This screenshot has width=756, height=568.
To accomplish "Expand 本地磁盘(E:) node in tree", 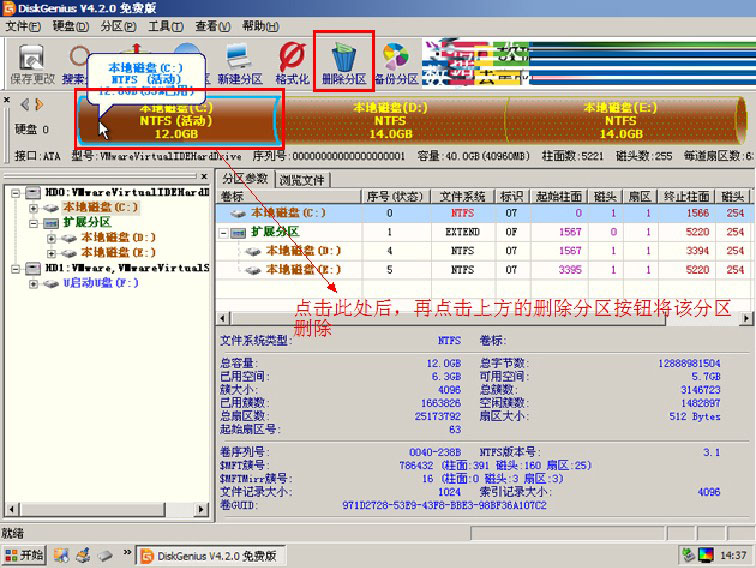I will 52,253.
